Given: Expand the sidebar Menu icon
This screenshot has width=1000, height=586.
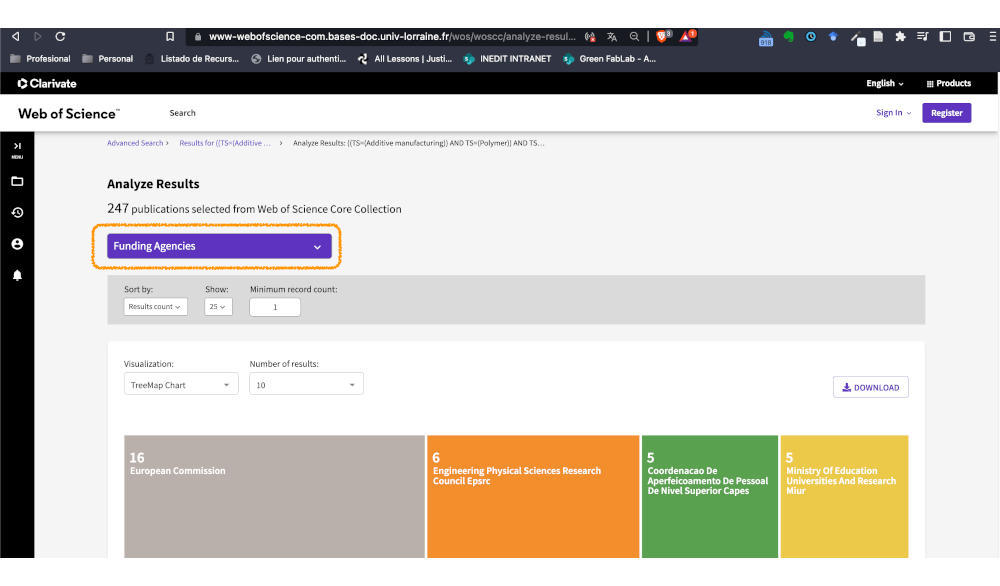Looking at the screenshot, I should (x=17, y=149).
